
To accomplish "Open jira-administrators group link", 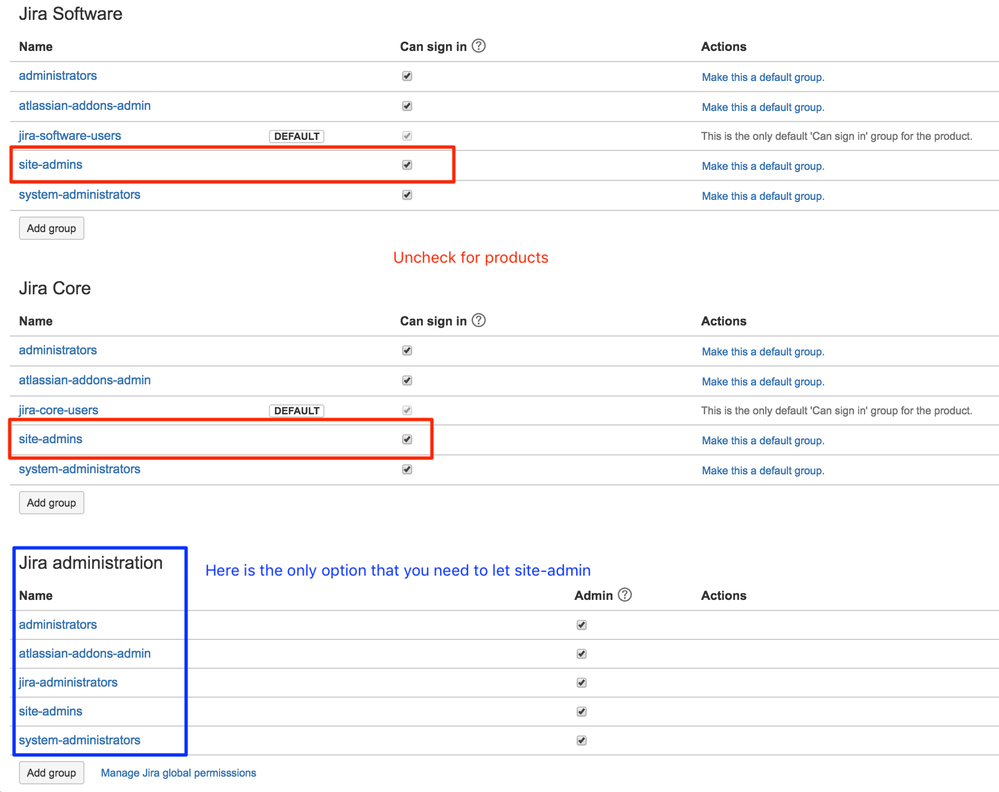I will click(x=68, y=682).
